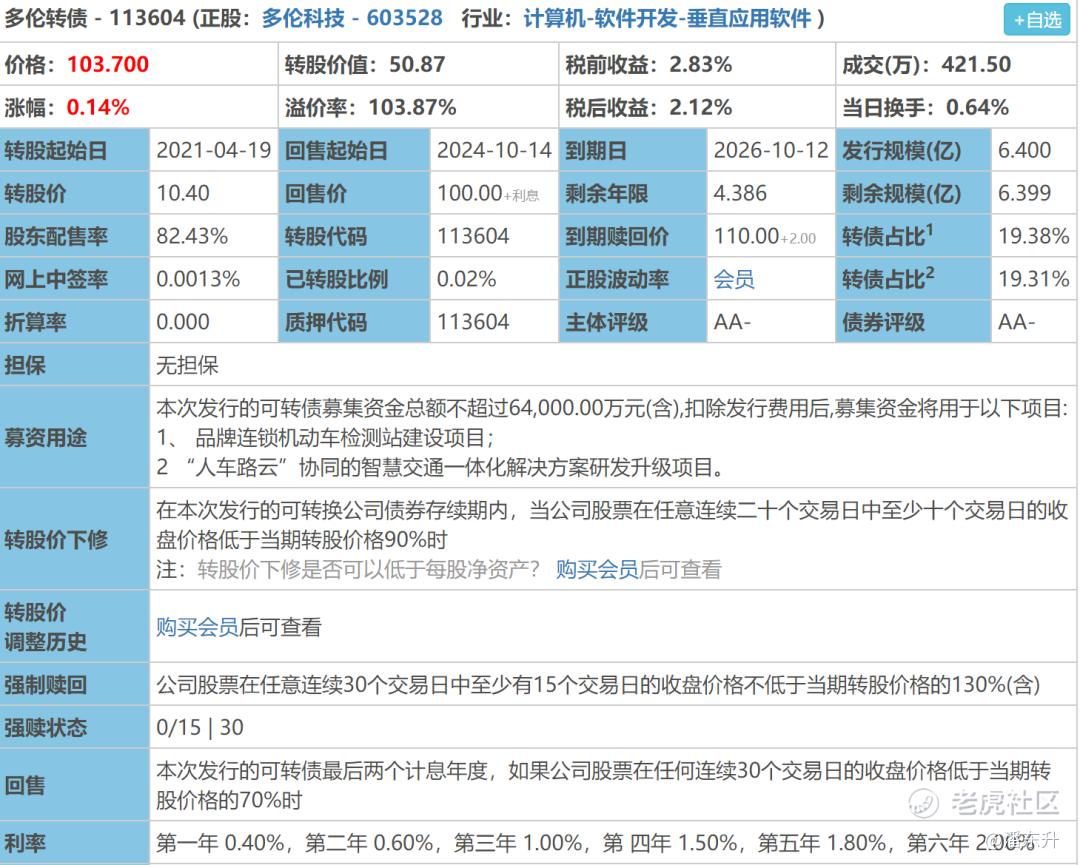Click the 到期赎回价 value 110.00

[746, 236]
